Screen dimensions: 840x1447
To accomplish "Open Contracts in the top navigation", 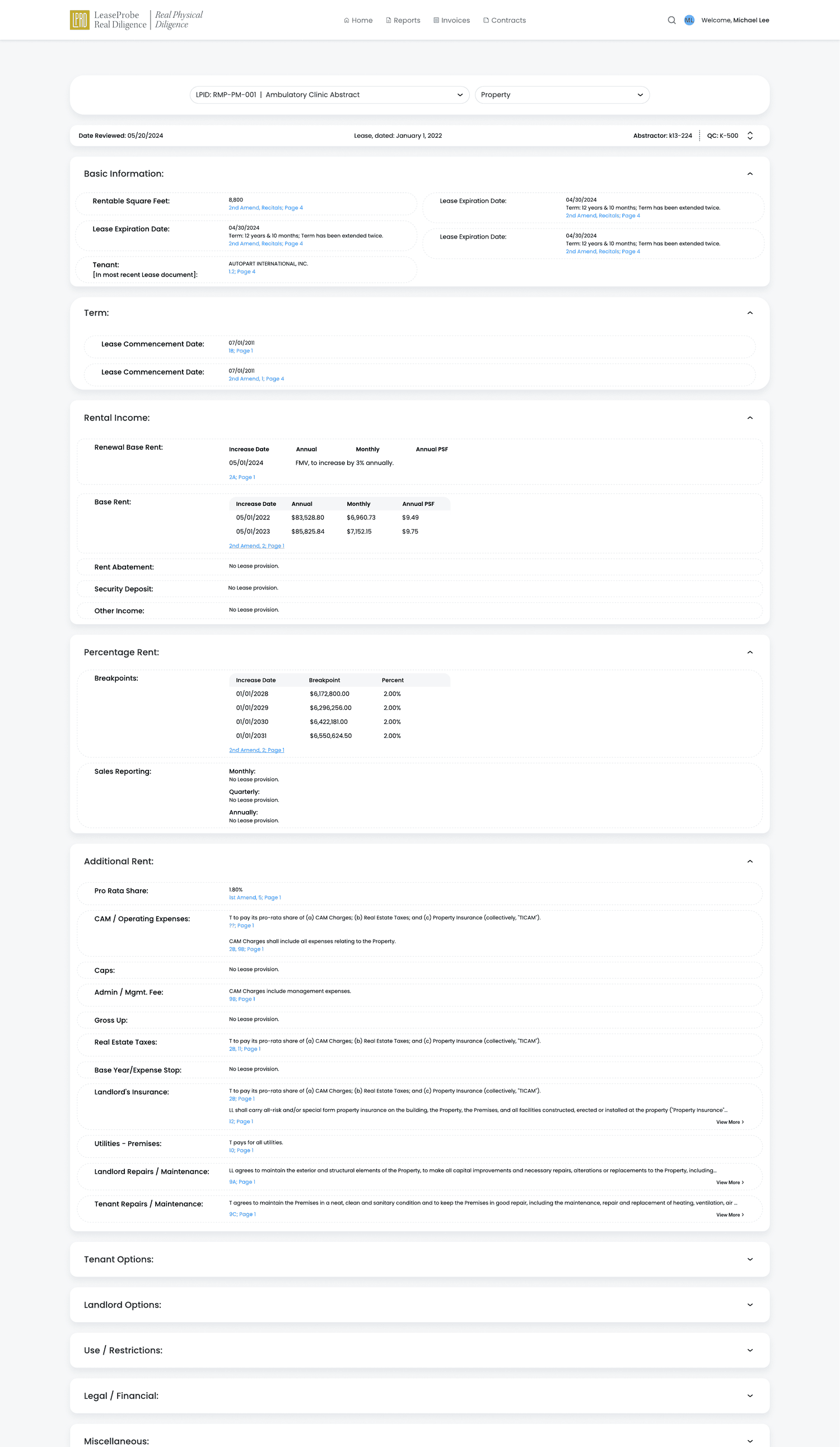I will (x=505, y=20).
